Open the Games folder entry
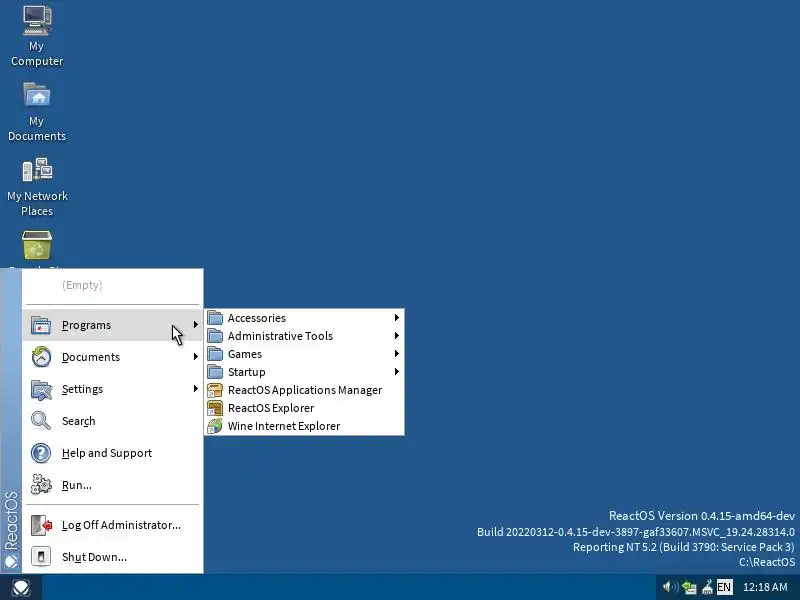800x600 pixels. pyautogui.click(x=305, y=354)
